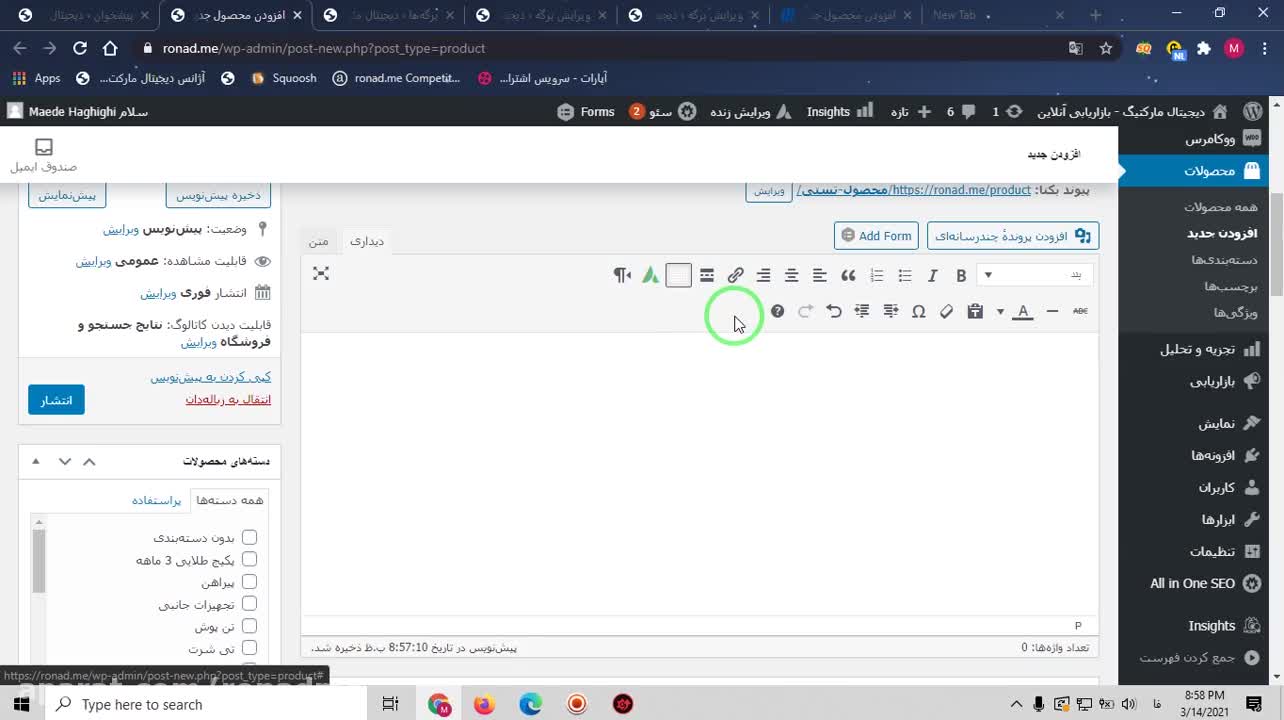Tick the 'پیراهن' category checkbox
This screenshot has height=720, width=1284.
click(x=249, y=582)
